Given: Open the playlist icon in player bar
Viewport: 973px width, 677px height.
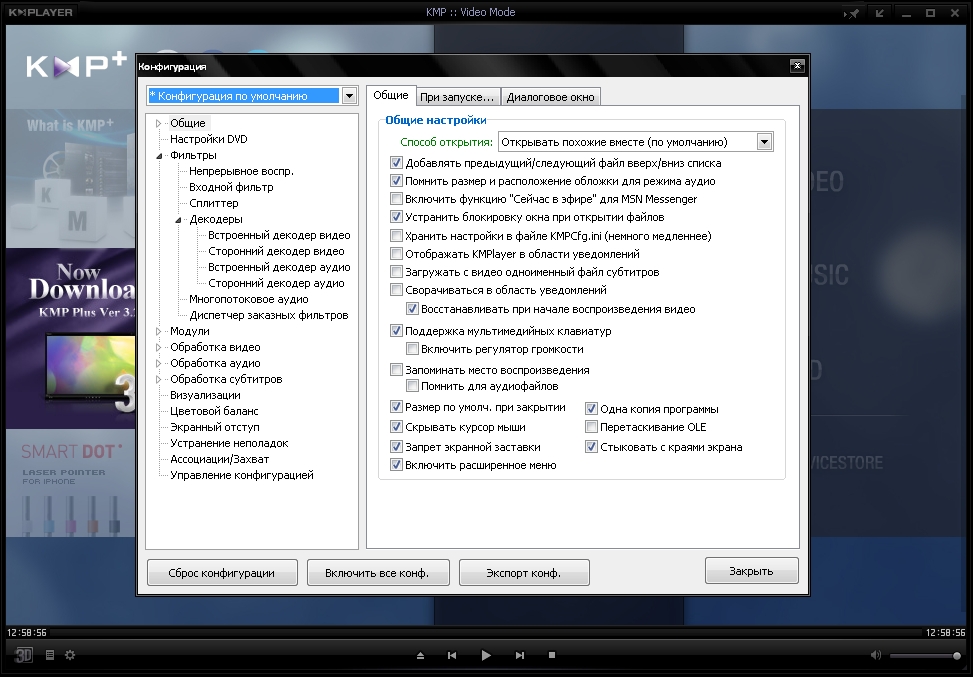Looking at the screenshot, I should pos(50,655).
